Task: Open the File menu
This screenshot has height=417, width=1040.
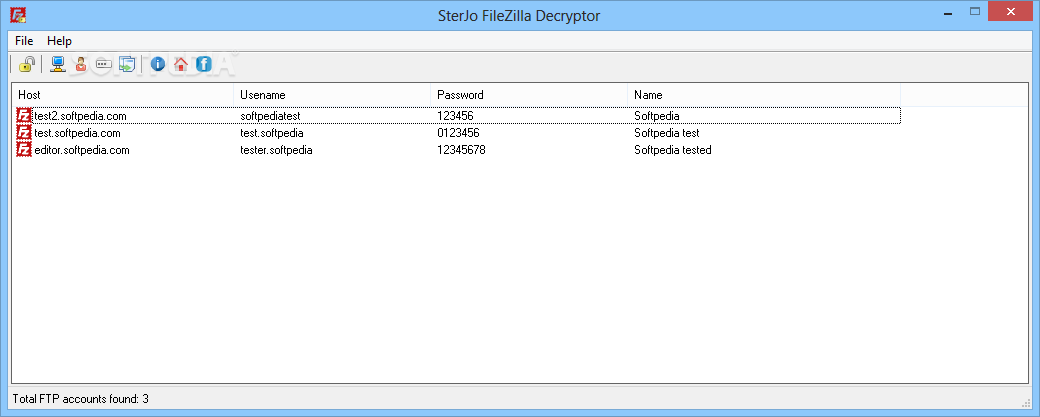Action: (24, 40)
